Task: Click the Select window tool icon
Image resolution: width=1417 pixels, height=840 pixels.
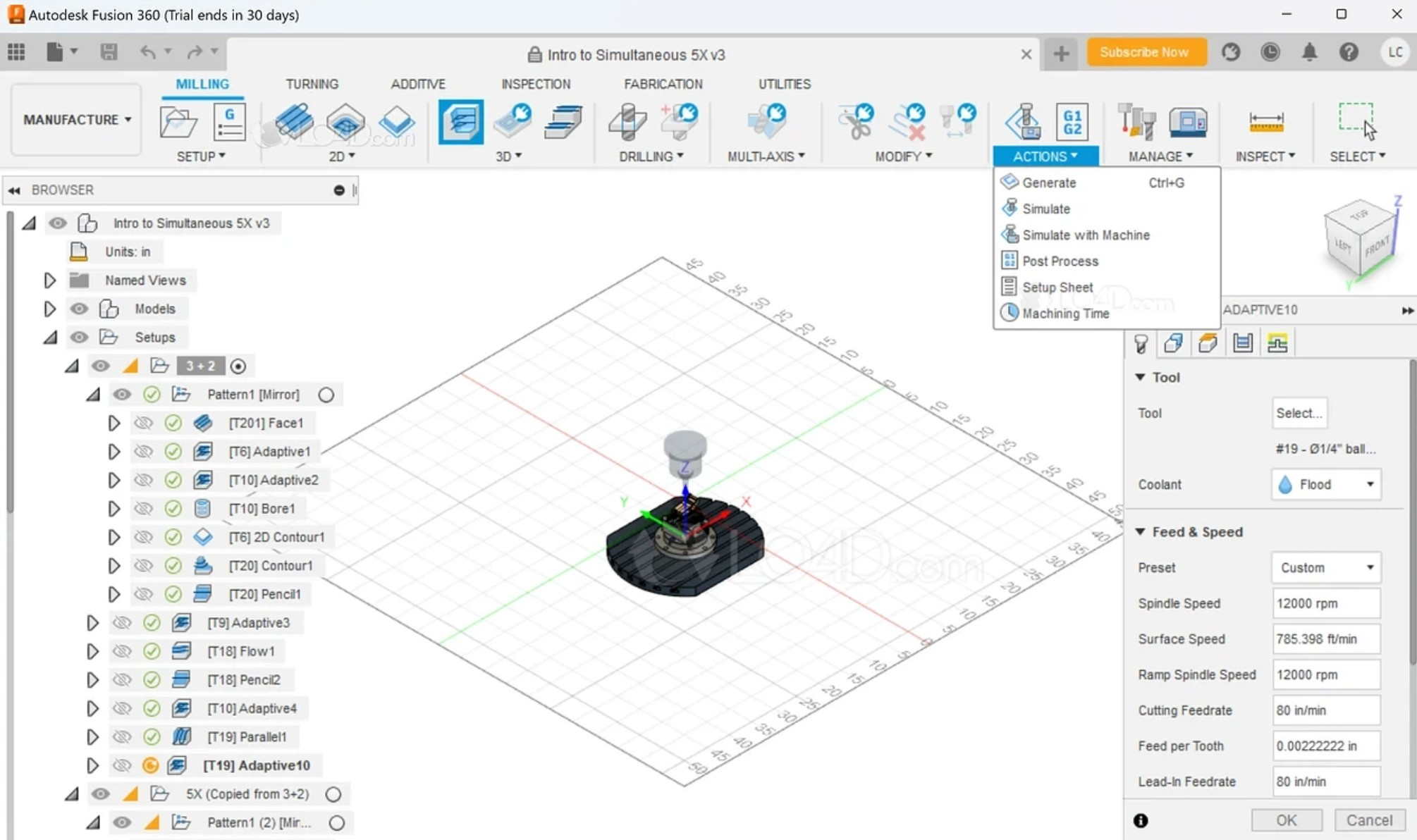Action: click(1357, 121)
